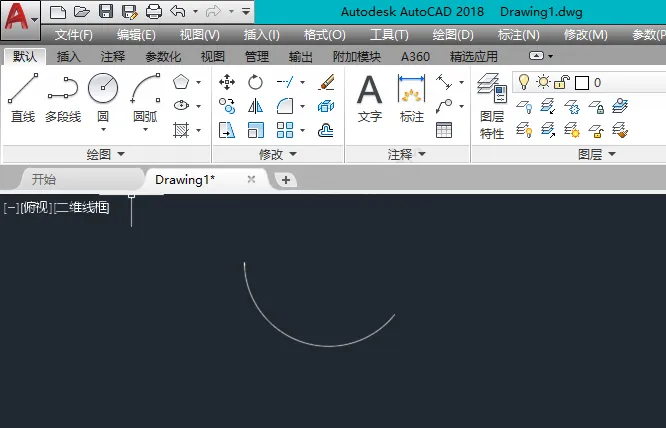Click the Save As icon
This screenshot has height=428, width=666.
tap(130, 12)
